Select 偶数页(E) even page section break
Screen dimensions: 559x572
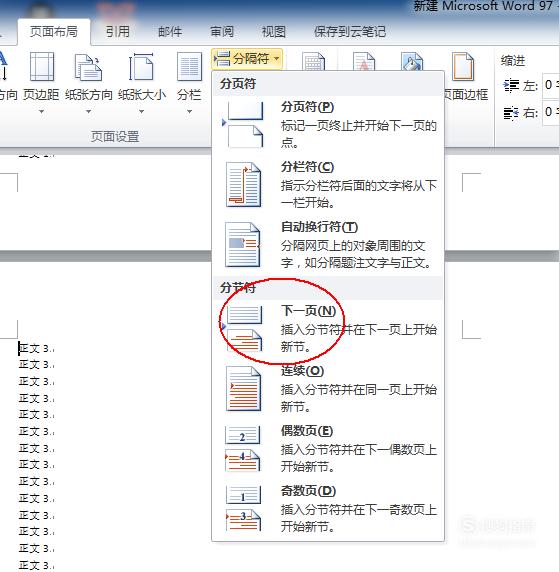point(328,448)
